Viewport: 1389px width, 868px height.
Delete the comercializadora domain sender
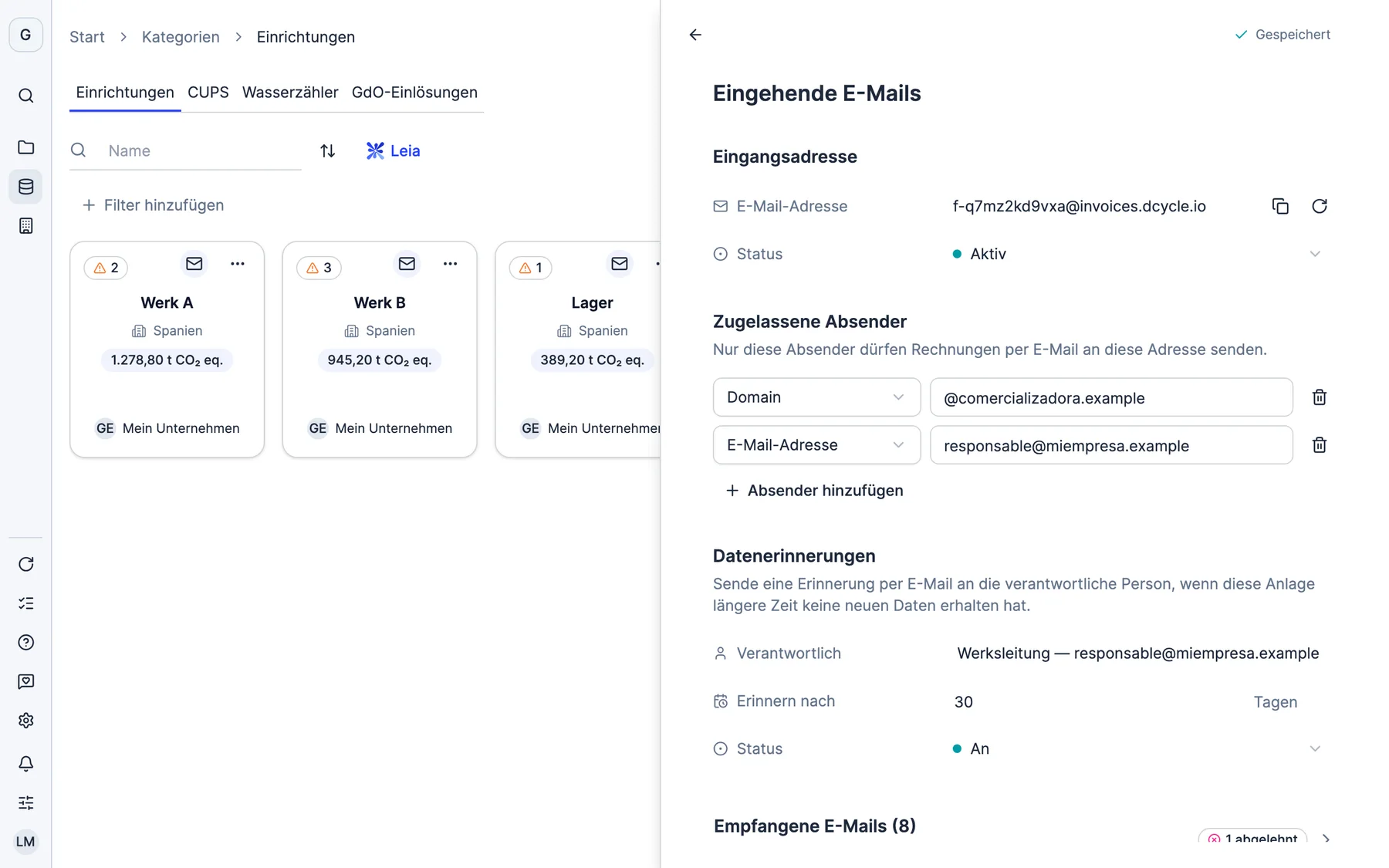(1320, 397)
